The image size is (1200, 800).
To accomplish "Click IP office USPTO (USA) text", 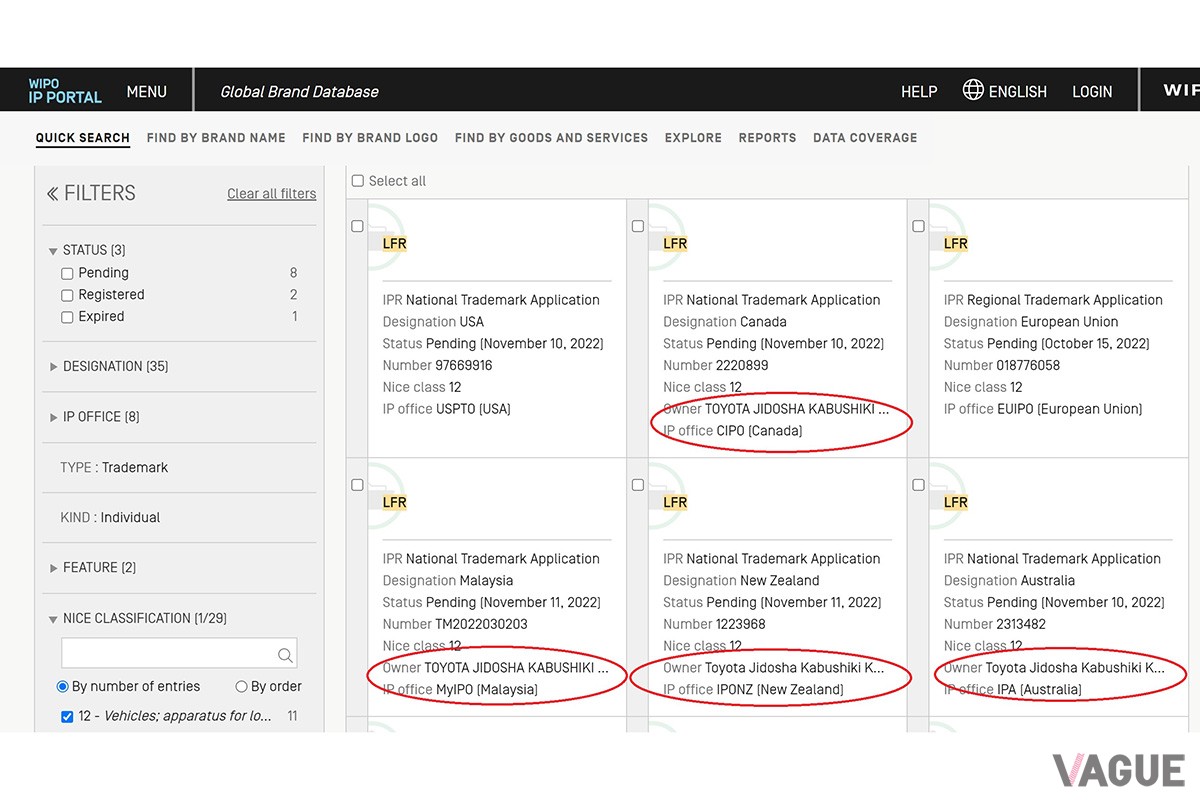I will click(x=447, y=409).
